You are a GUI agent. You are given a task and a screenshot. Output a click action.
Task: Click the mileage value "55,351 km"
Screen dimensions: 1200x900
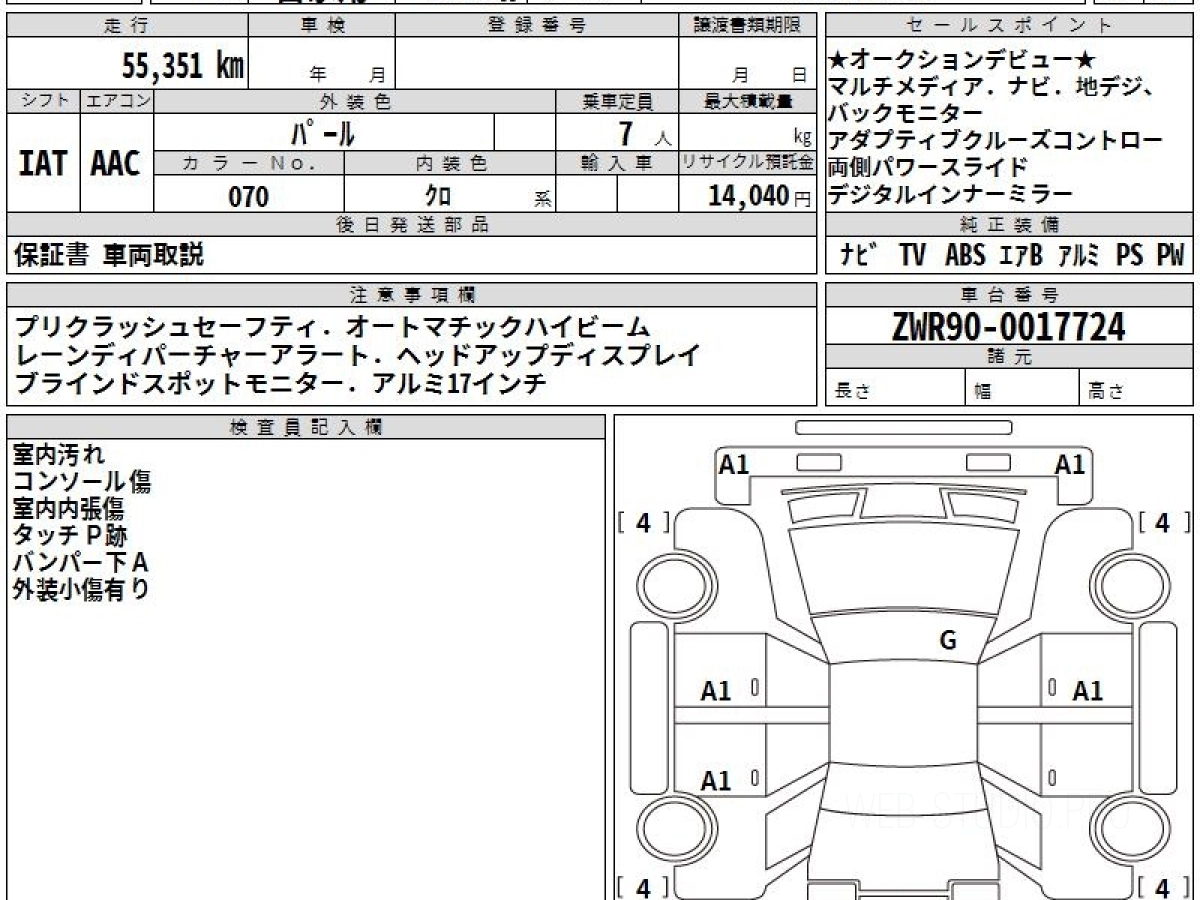tap(183, 65)
